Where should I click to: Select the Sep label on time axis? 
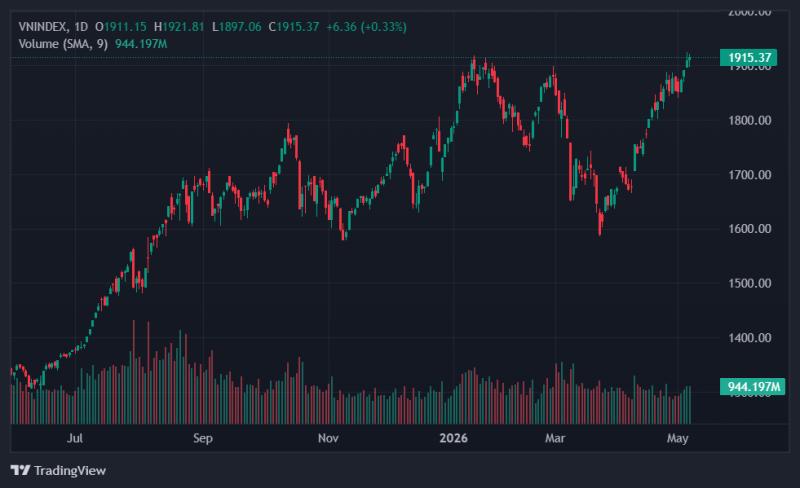click(203, 438)
